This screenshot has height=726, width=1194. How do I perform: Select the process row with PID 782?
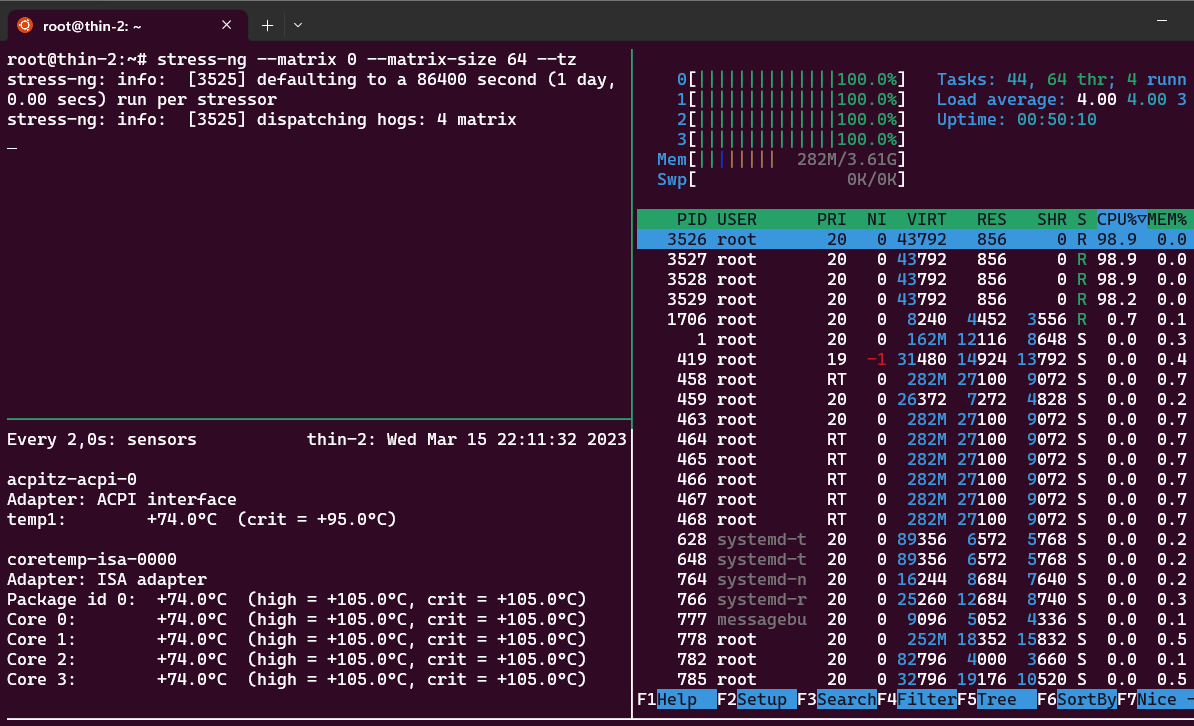pyautogui.click(x=915, y=659)
